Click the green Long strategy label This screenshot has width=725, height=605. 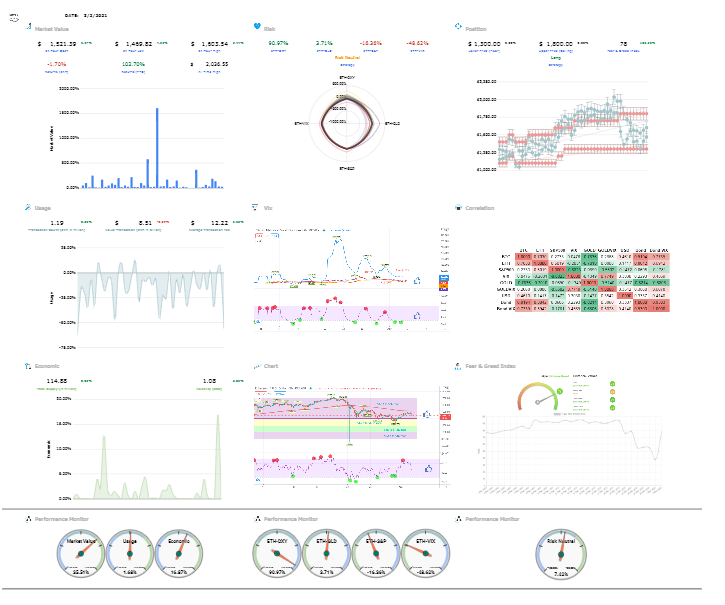point(556,58)
